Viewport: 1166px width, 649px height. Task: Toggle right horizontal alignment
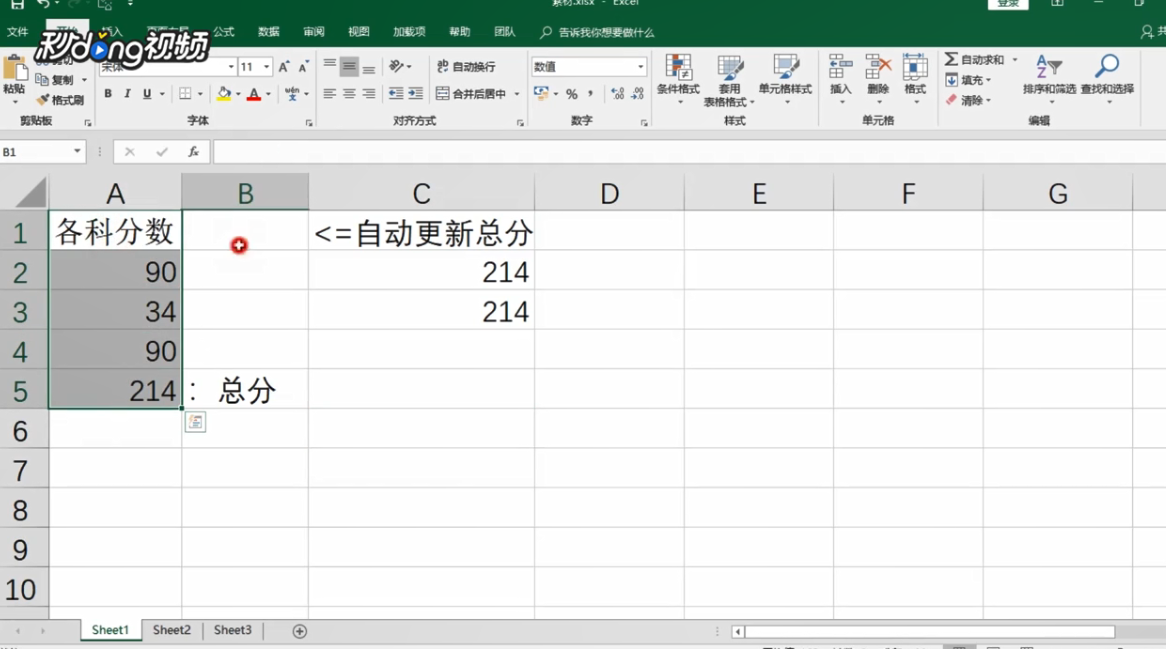[x=369, y=94]
